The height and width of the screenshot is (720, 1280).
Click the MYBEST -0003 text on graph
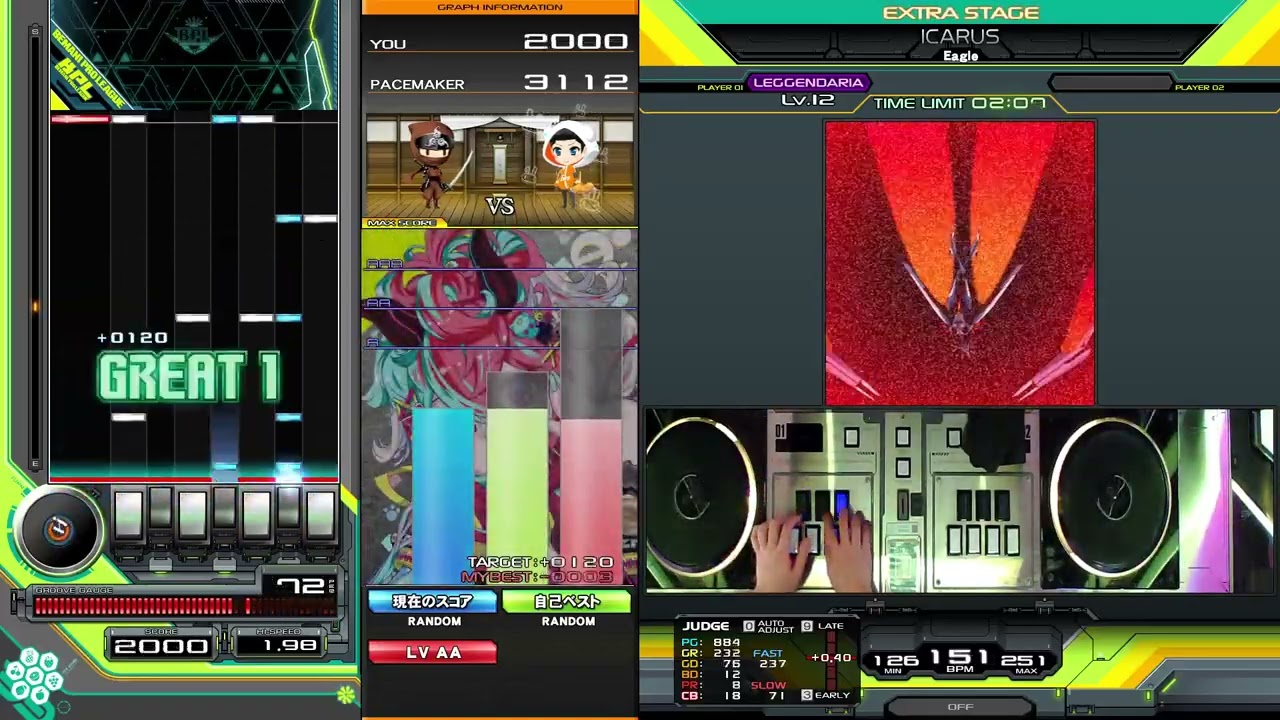tap(537, 577)
